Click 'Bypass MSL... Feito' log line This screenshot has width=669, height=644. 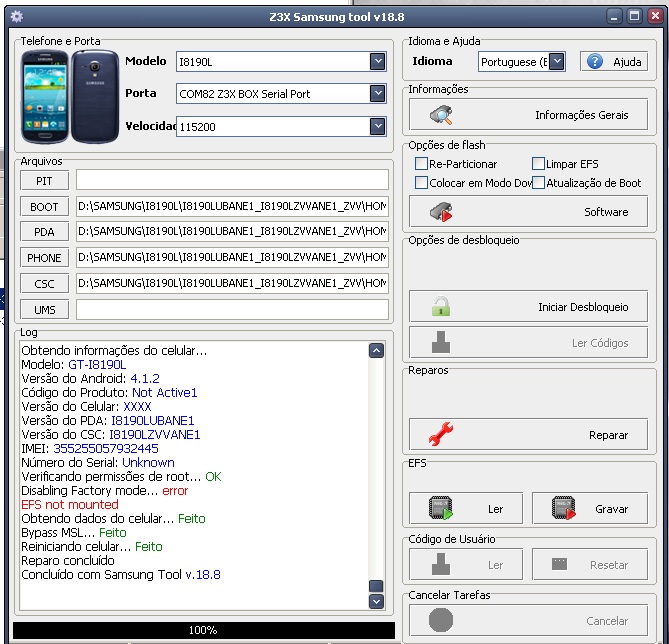pyautogui.click(x=74, y=533)
